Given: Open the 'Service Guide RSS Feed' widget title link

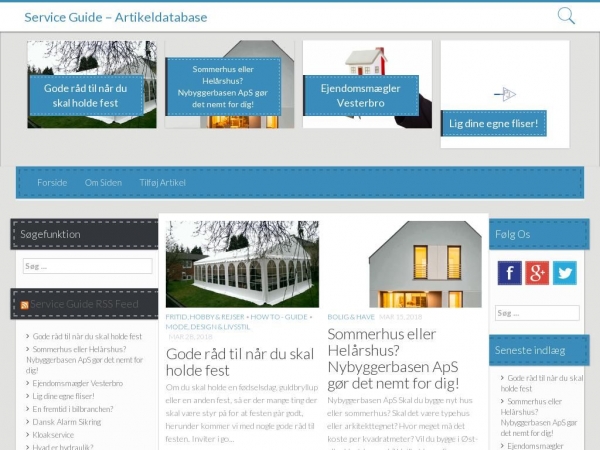Looking at the screenshot, I should point(84,304).
